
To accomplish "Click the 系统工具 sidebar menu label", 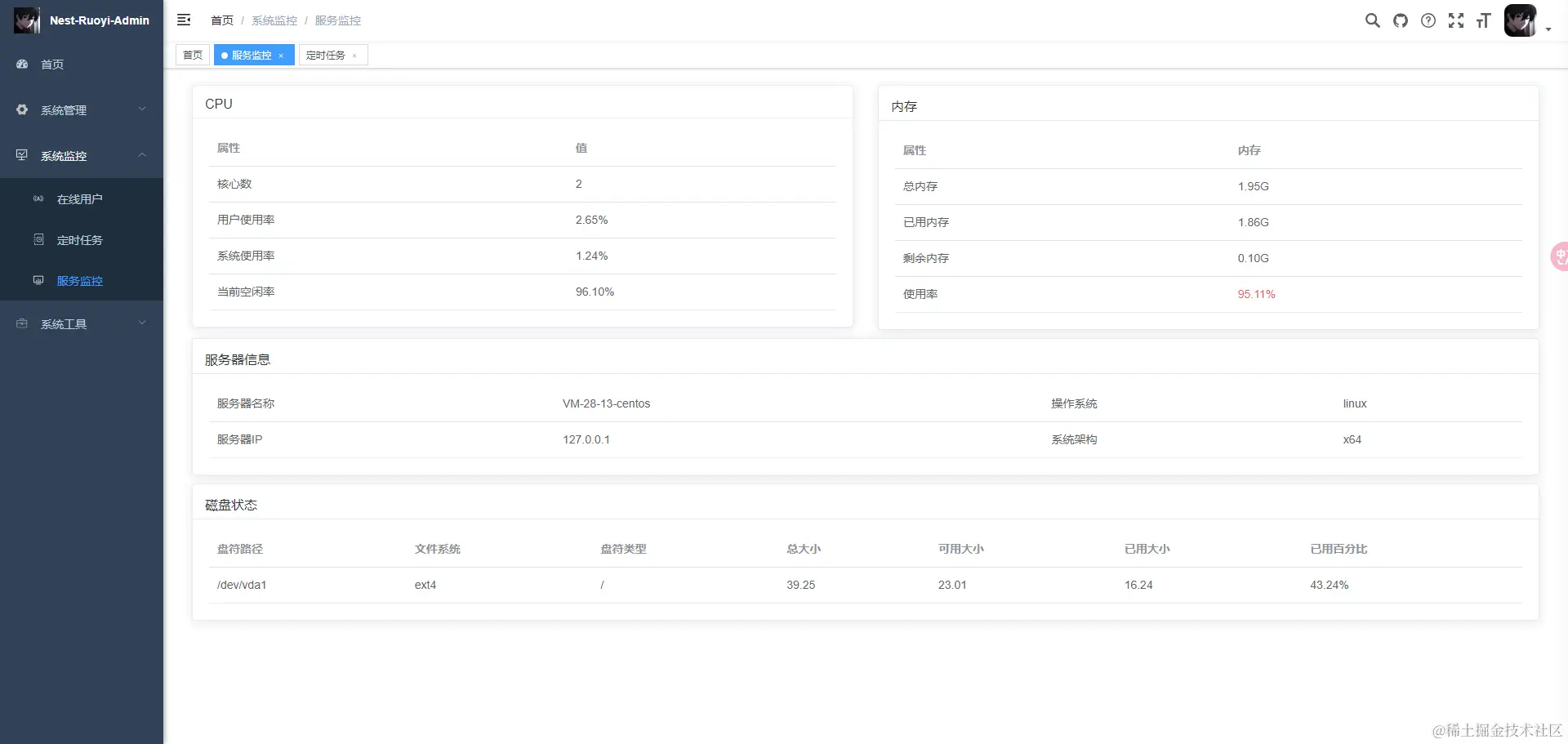I will pyautogui.click(x=64, y=324).
